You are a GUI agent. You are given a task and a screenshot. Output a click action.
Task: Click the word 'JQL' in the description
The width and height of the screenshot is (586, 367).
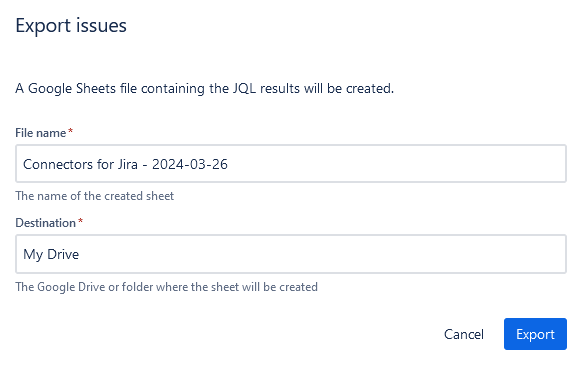245,89
